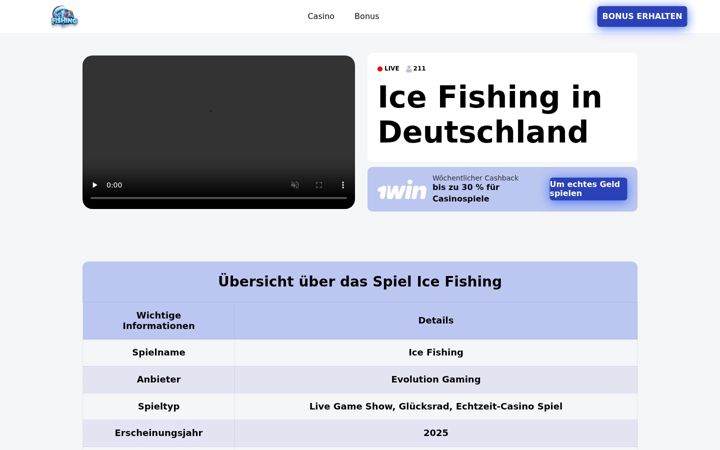Enter fullscreen on the video player
Screen dimensions: 720x450
coord(319,185)
